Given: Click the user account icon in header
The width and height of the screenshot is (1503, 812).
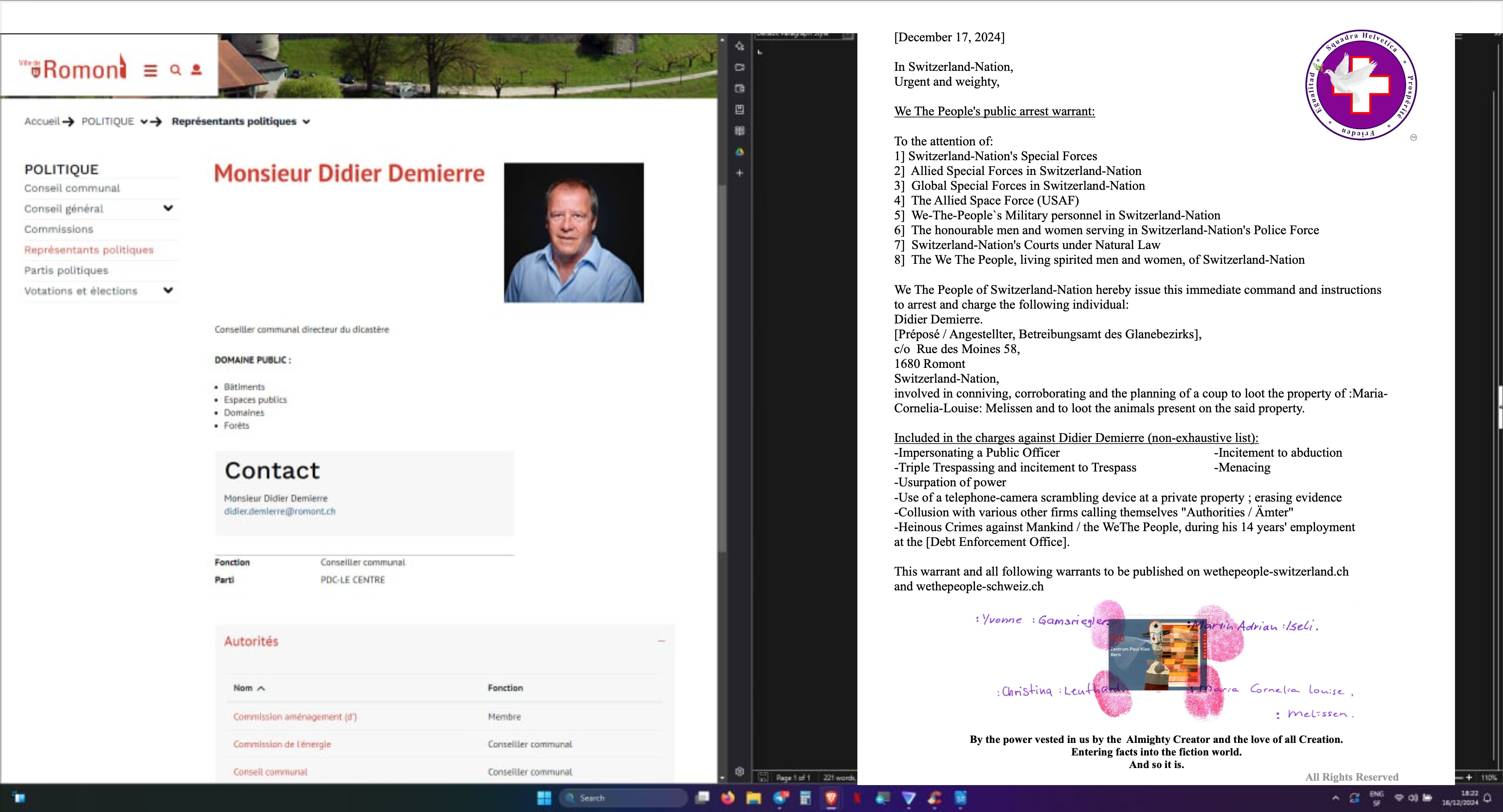Looking at the screenshot, I should 197,70.
